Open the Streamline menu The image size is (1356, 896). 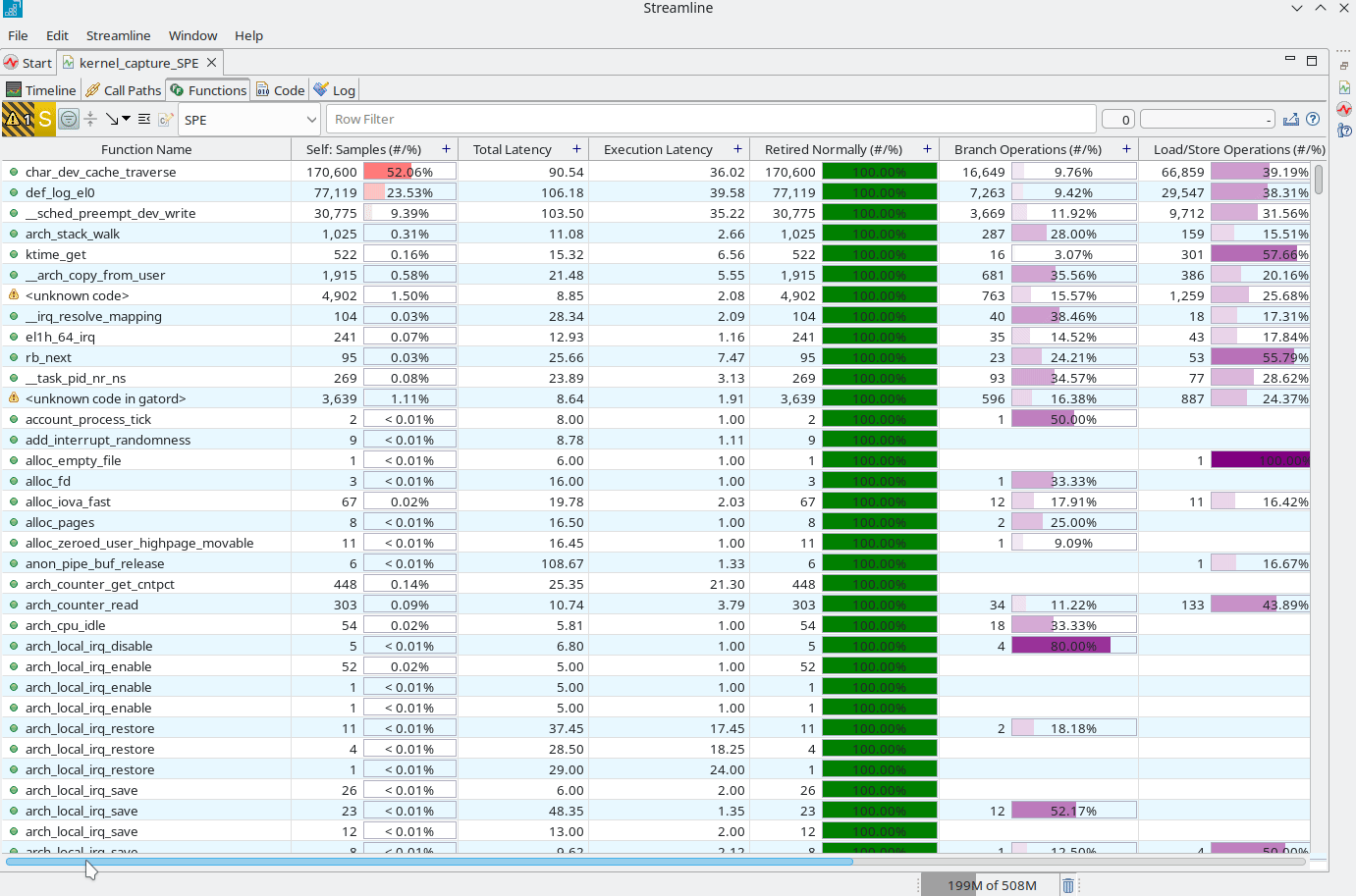click(x=118, y=35)
